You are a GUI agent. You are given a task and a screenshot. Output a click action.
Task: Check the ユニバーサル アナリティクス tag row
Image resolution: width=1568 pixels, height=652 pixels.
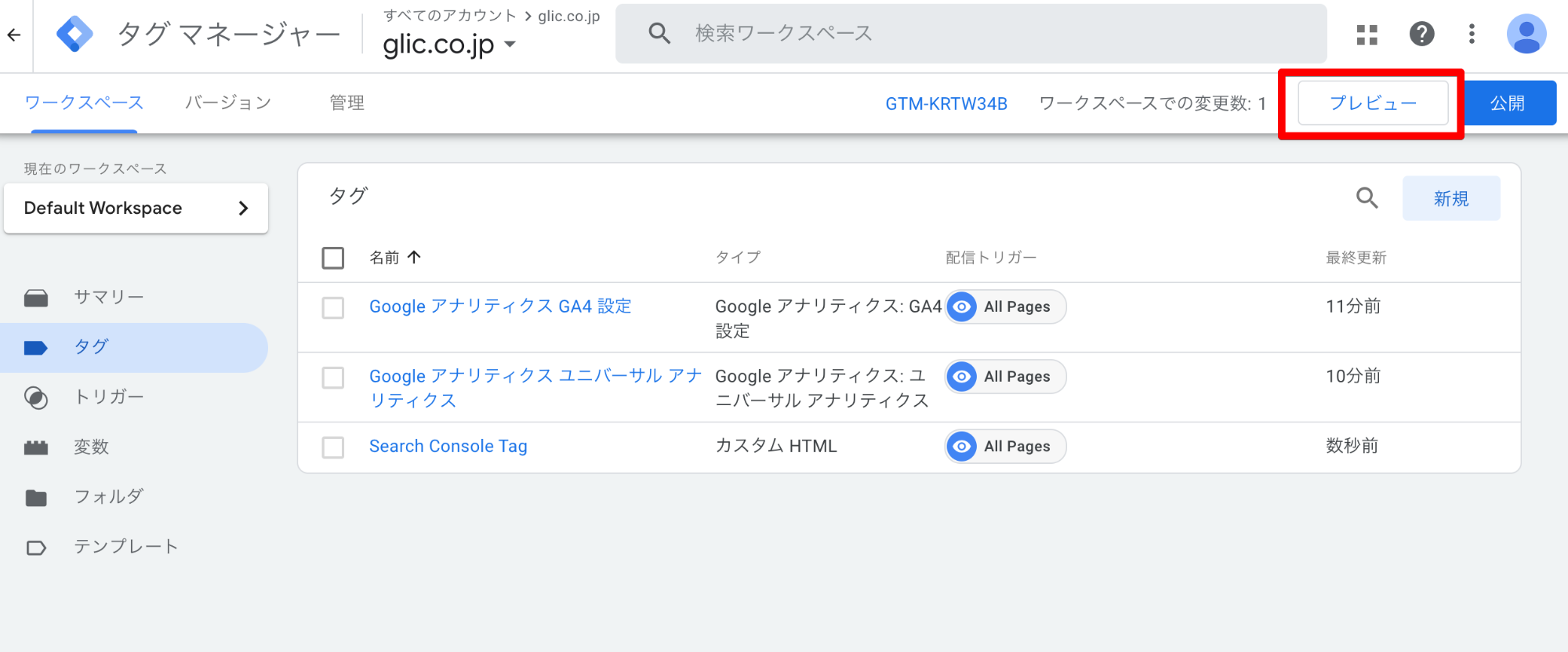coord(333,378)
